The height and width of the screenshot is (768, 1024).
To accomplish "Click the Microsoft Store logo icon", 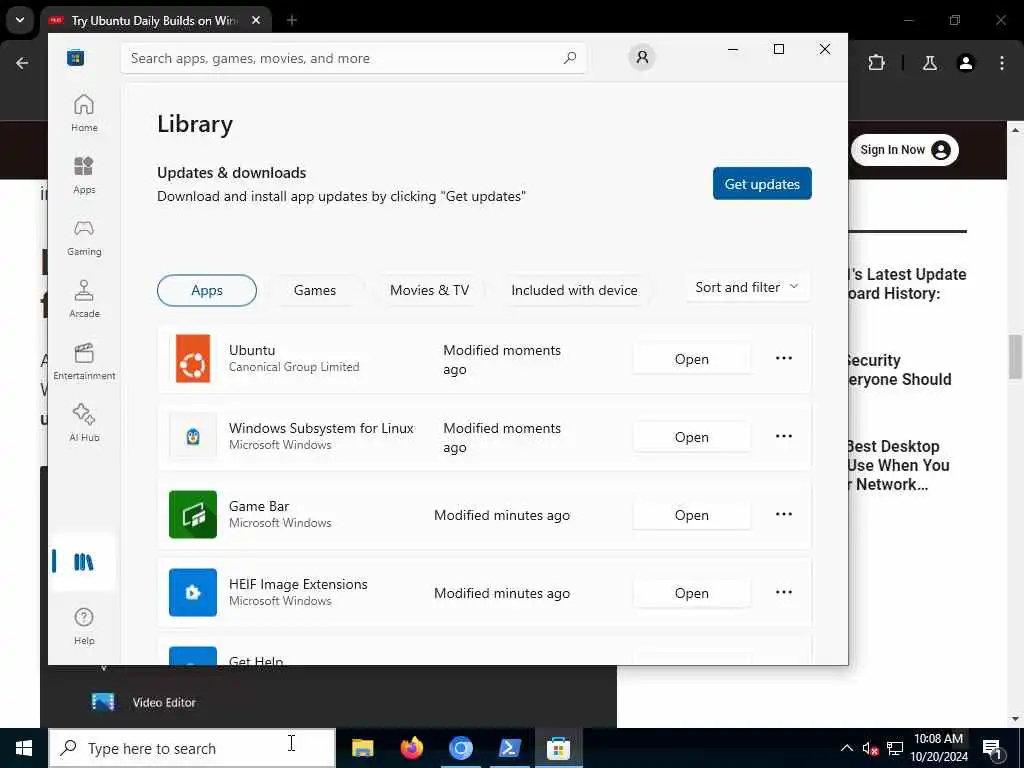I will point(76,57).
